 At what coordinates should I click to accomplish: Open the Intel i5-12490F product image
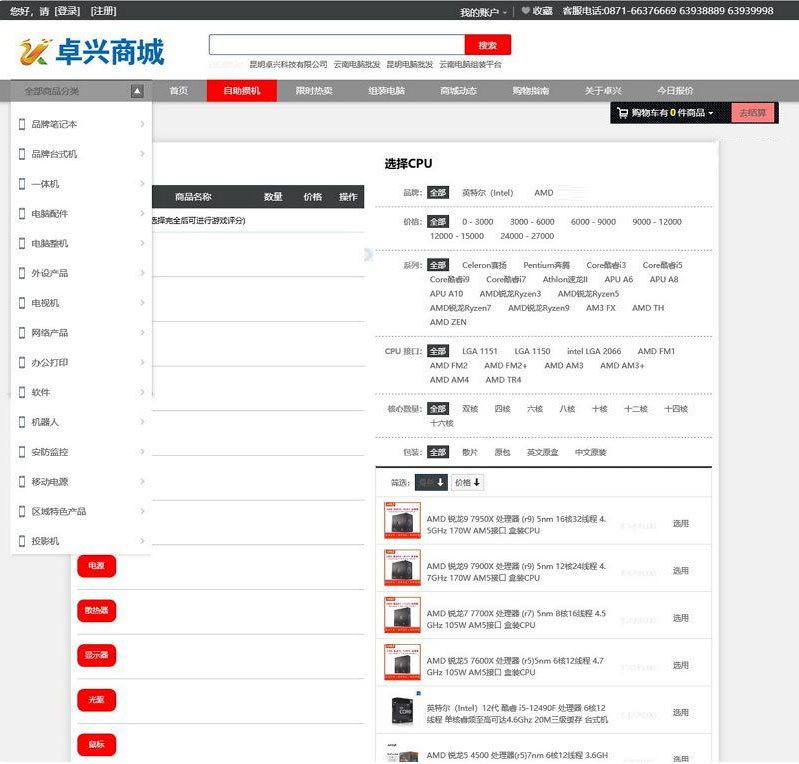click(402, 711)
